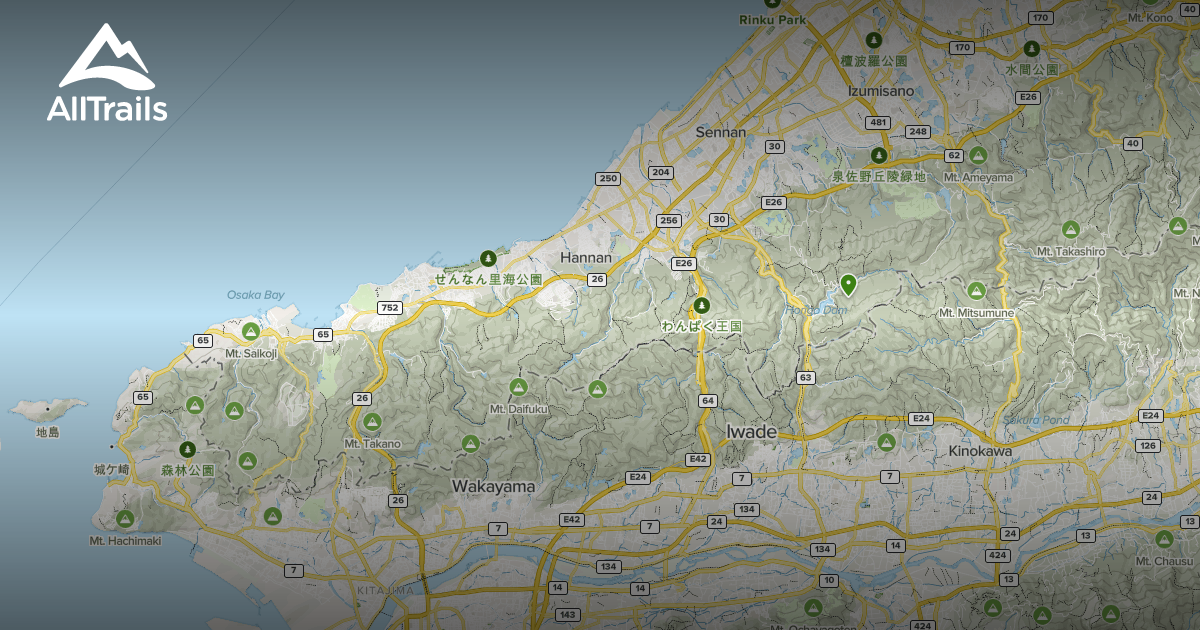Select the tree icon at 森林公園
1200x630 pixels.
[186, 448]
